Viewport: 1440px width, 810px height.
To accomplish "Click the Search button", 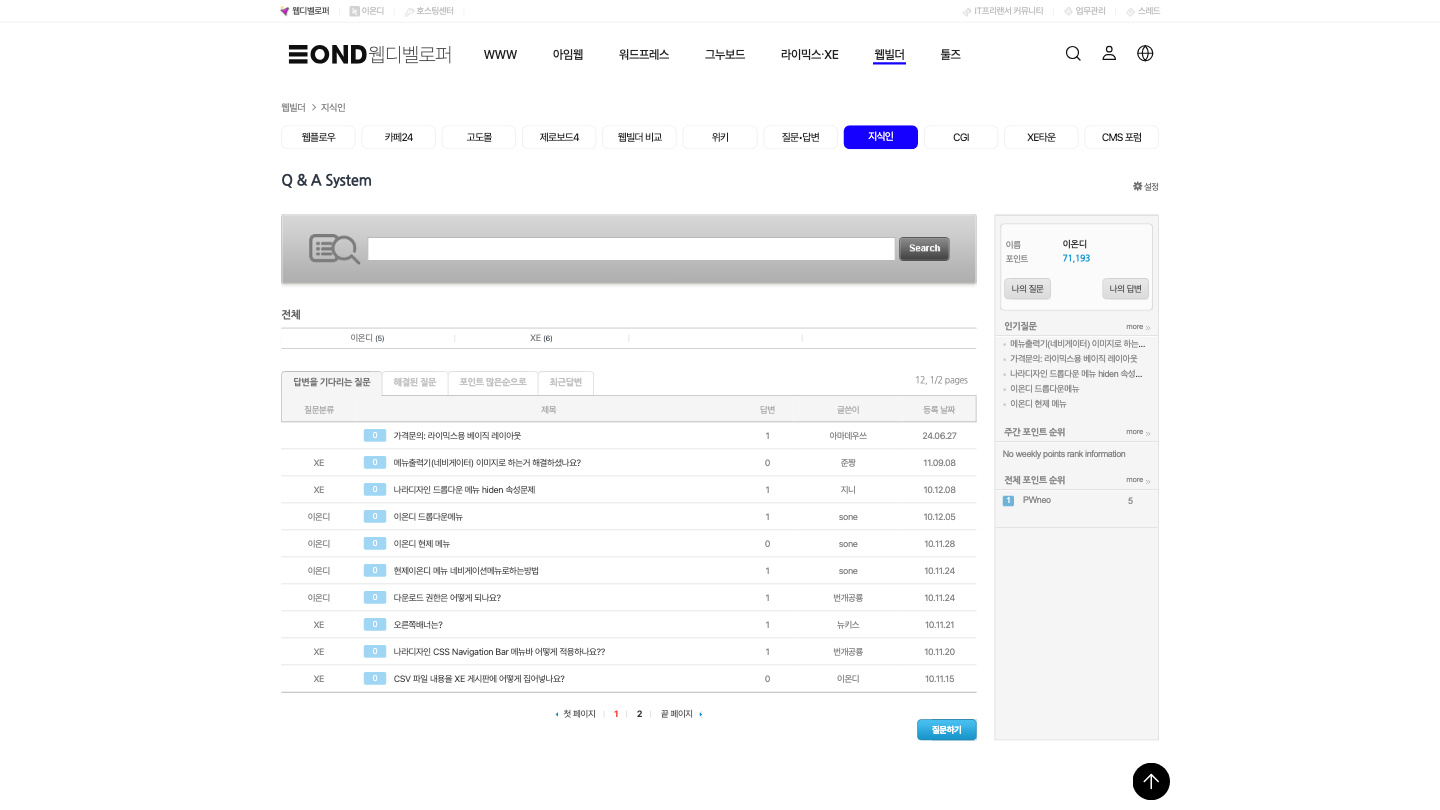I will 924,249.
